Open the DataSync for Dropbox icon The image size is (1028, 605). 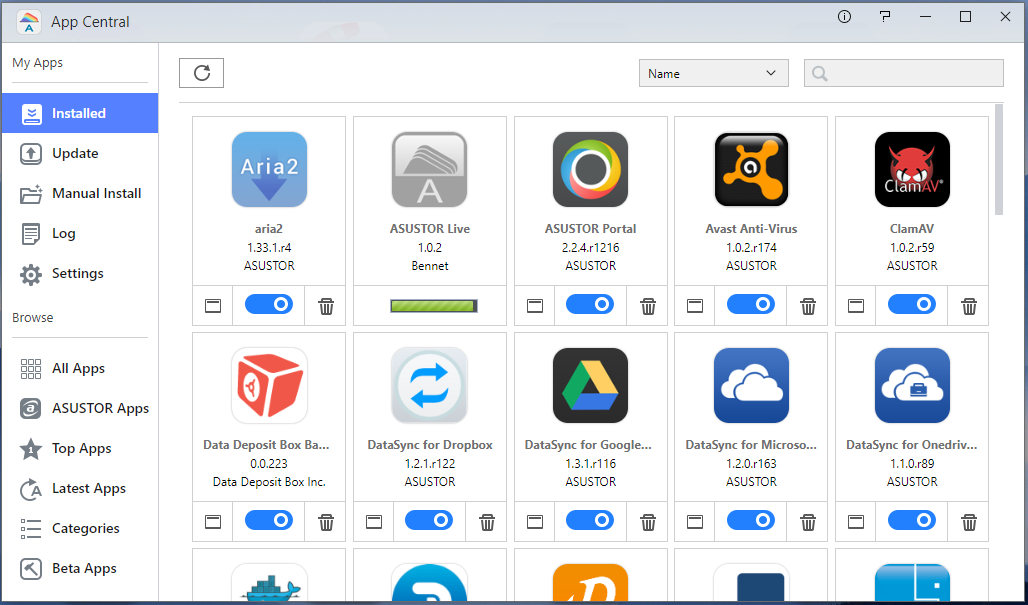click(429, 385)
